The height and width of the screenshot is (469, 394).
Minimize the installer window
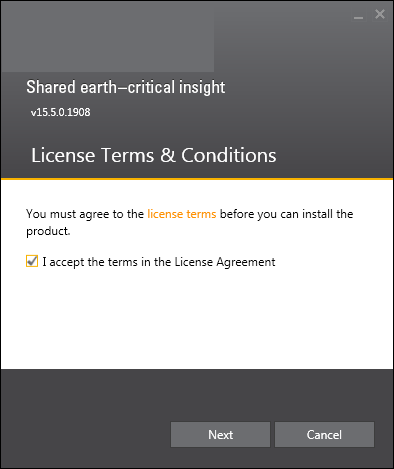tap(358, 16)
